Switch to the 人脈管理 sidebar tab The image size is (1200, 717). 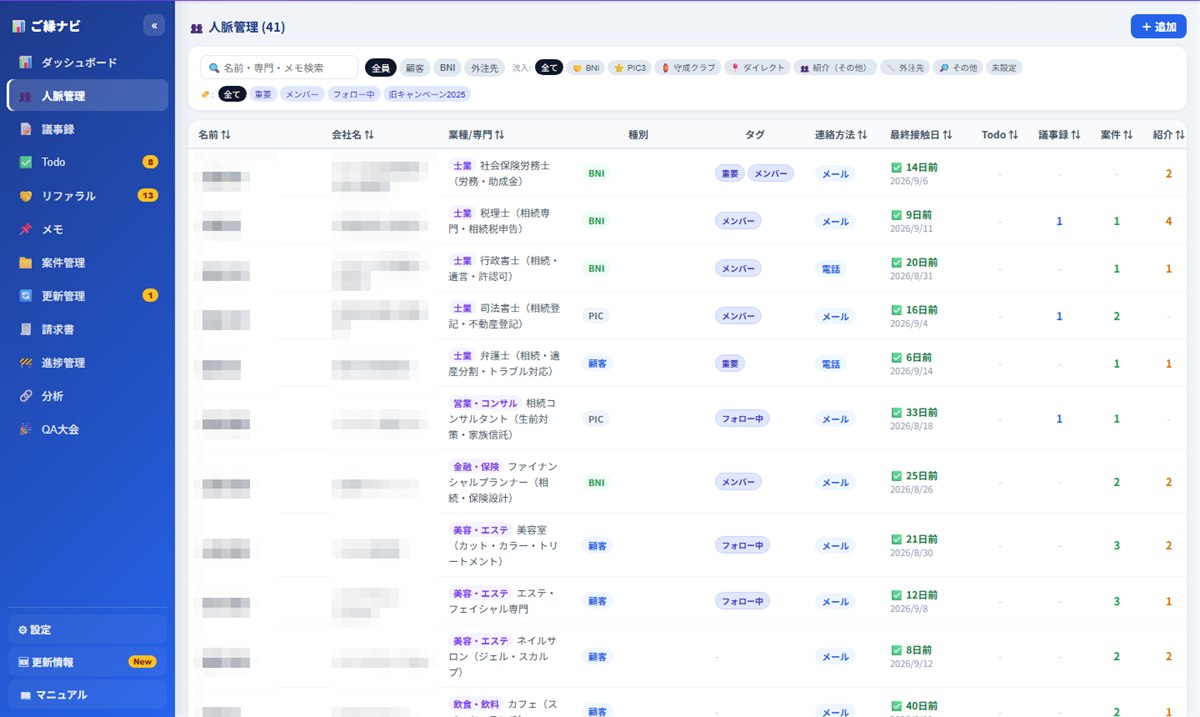coord(87,96)
